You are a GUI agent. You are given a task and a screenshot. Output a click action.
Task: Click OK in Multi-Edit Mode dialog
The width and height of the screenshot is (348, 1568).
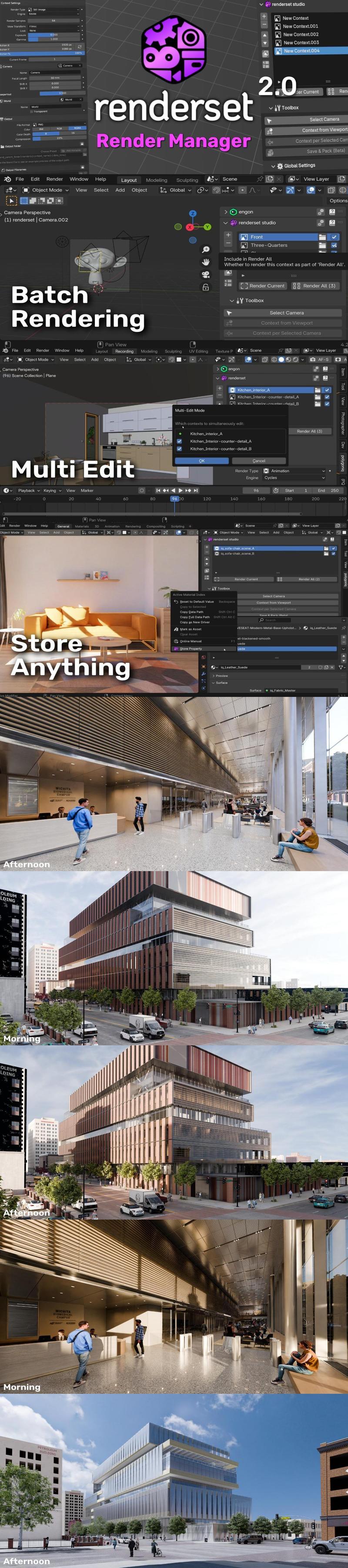coord(201,461)
